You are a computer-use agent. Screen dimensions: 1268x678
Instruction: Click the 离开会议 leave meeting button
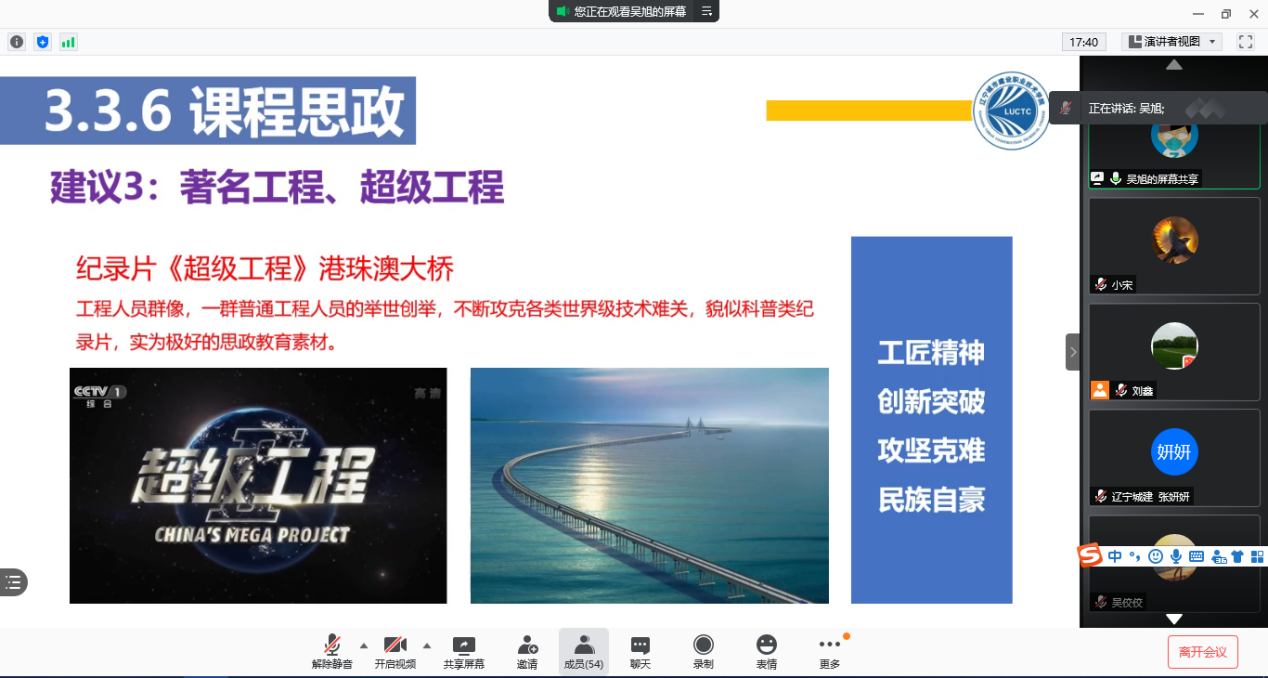point(1202,652)
